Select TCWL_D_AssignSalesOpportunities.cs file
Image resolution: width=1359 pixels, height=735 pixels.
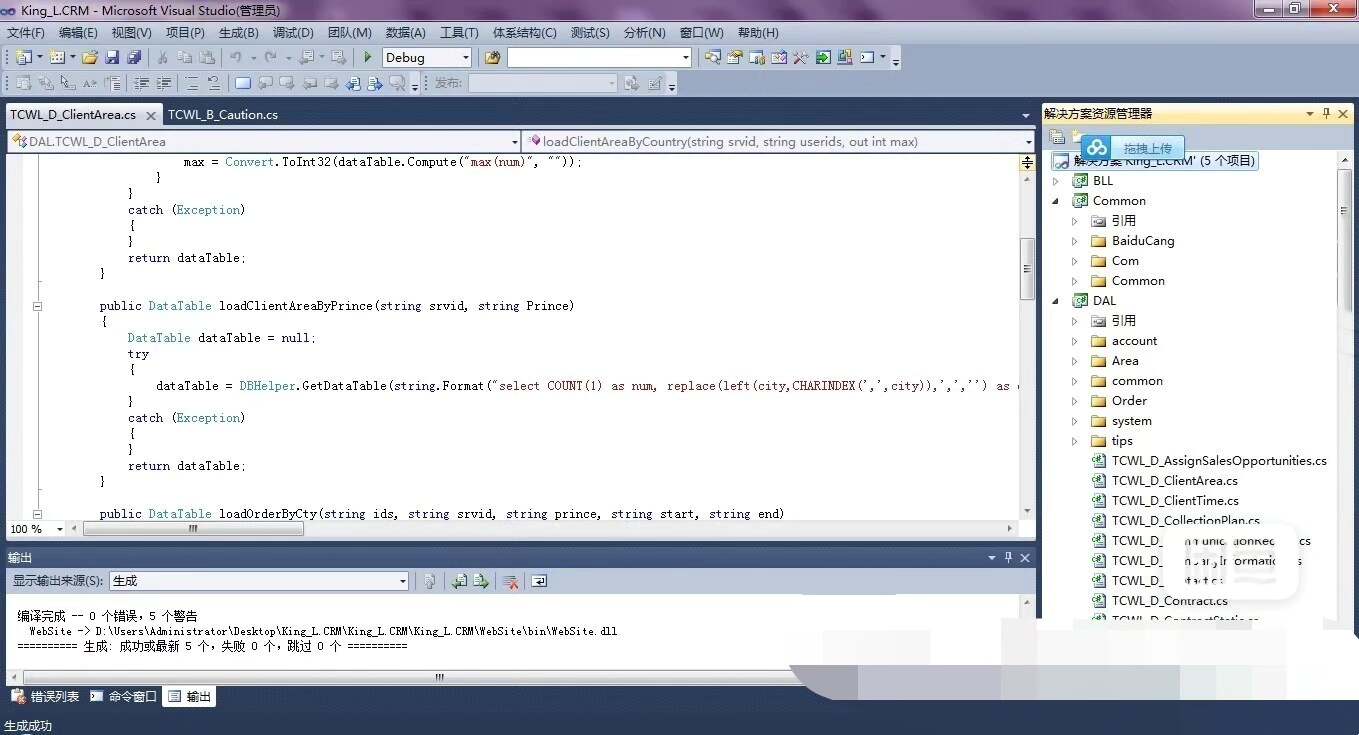[1219, 461]
